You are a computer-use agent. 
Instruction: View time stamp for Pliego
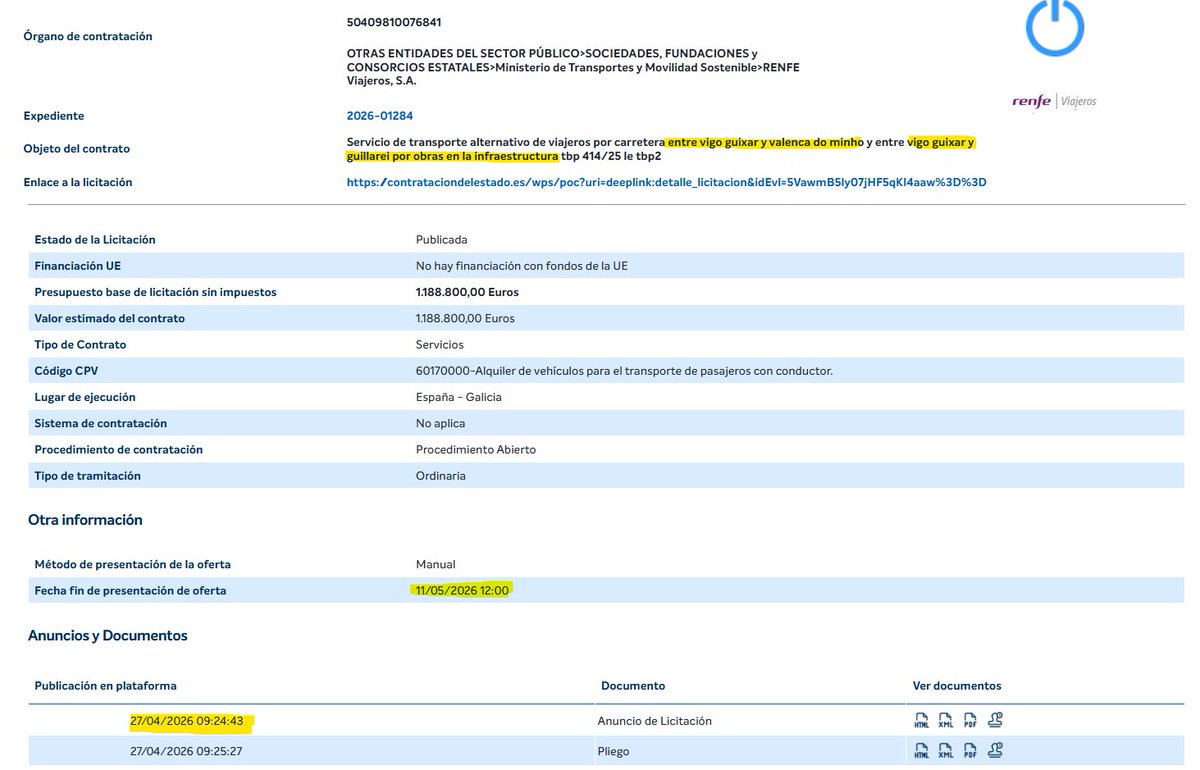995,750
